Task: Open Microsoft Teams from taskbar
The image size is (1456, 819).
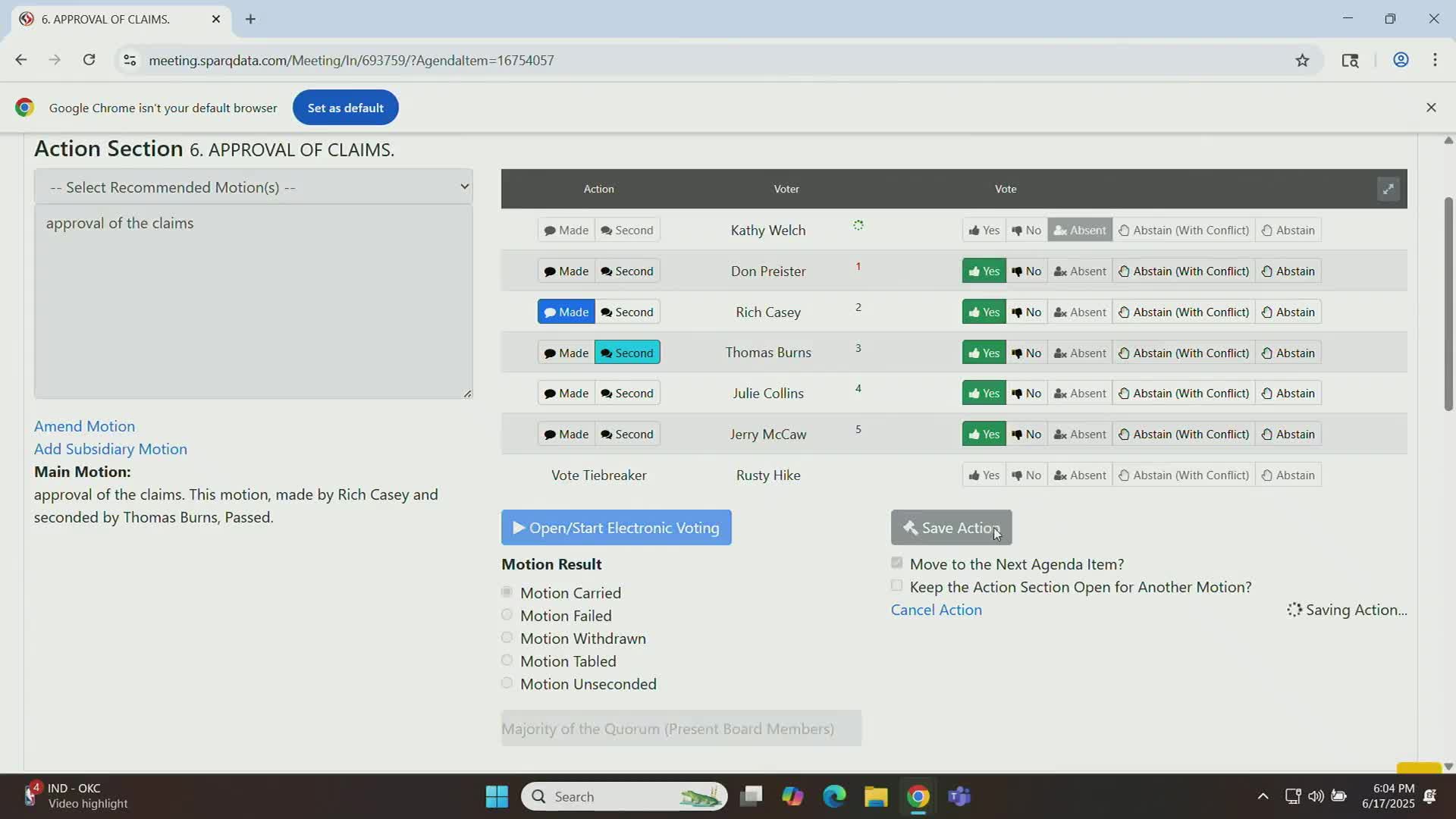Action: tap(959, 796)
